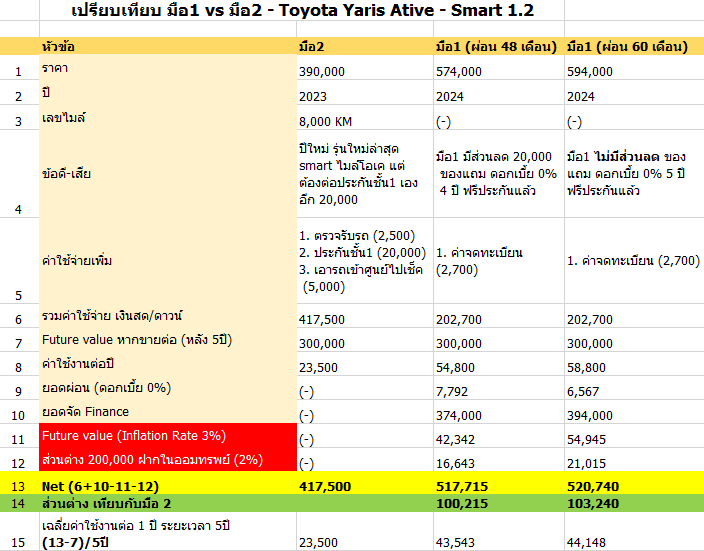Select finance amount 394,000
The height and width of the screenshot is (551, 704).
click(x=634, y=412)
